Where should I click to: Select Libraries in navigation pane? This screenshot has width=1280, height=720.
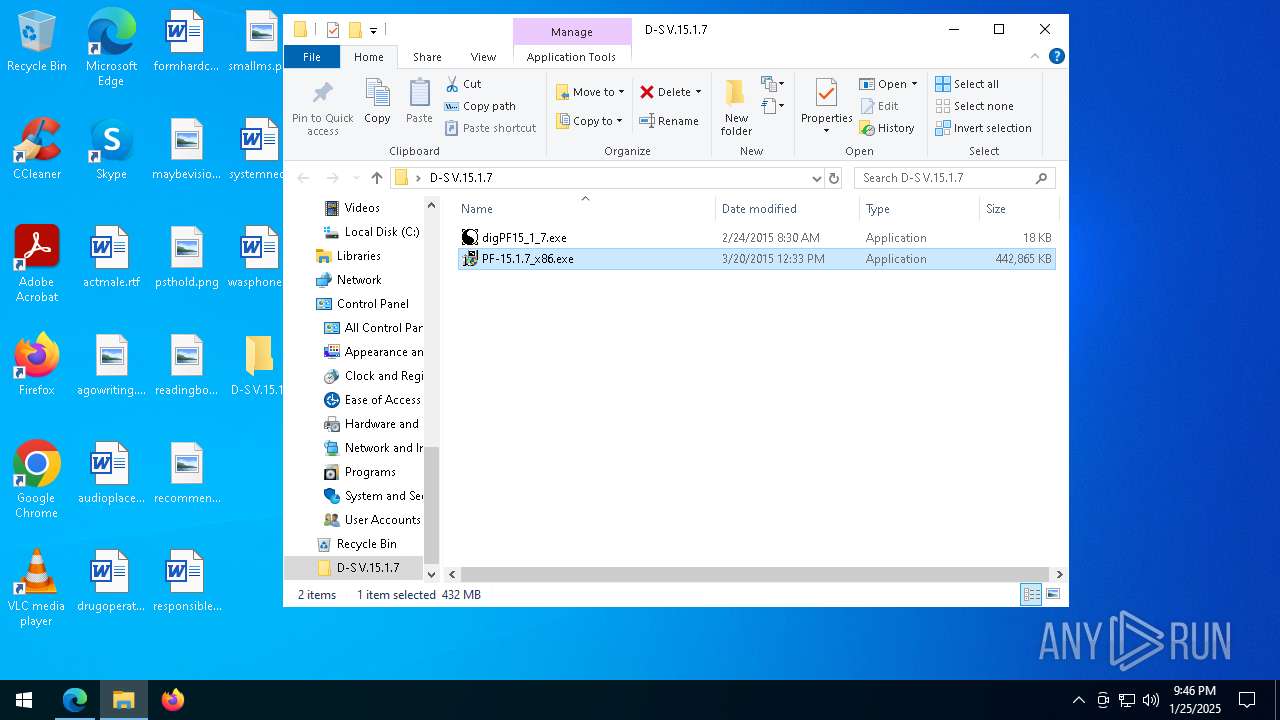click(348, 256)
